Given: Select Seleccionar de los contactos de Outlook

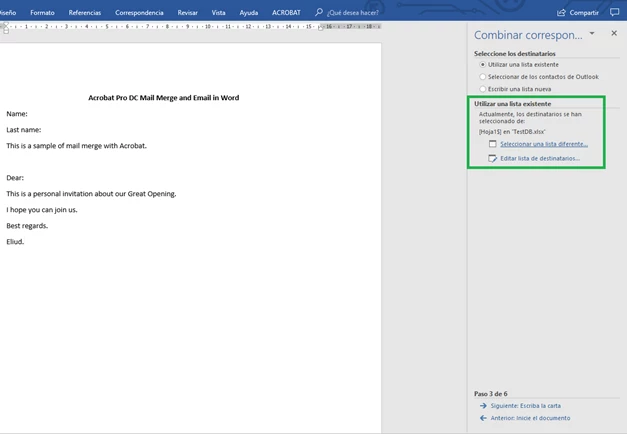Looking at the screenshot, I should [539, 77].
